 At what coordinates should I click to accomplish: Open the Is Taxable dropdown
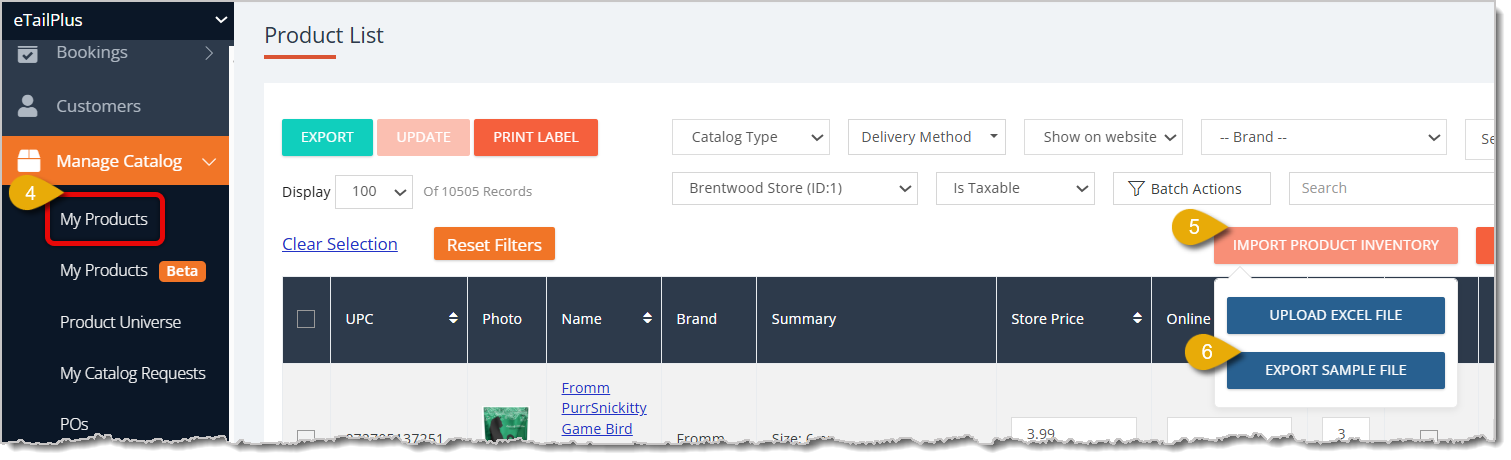point(1015,188)
